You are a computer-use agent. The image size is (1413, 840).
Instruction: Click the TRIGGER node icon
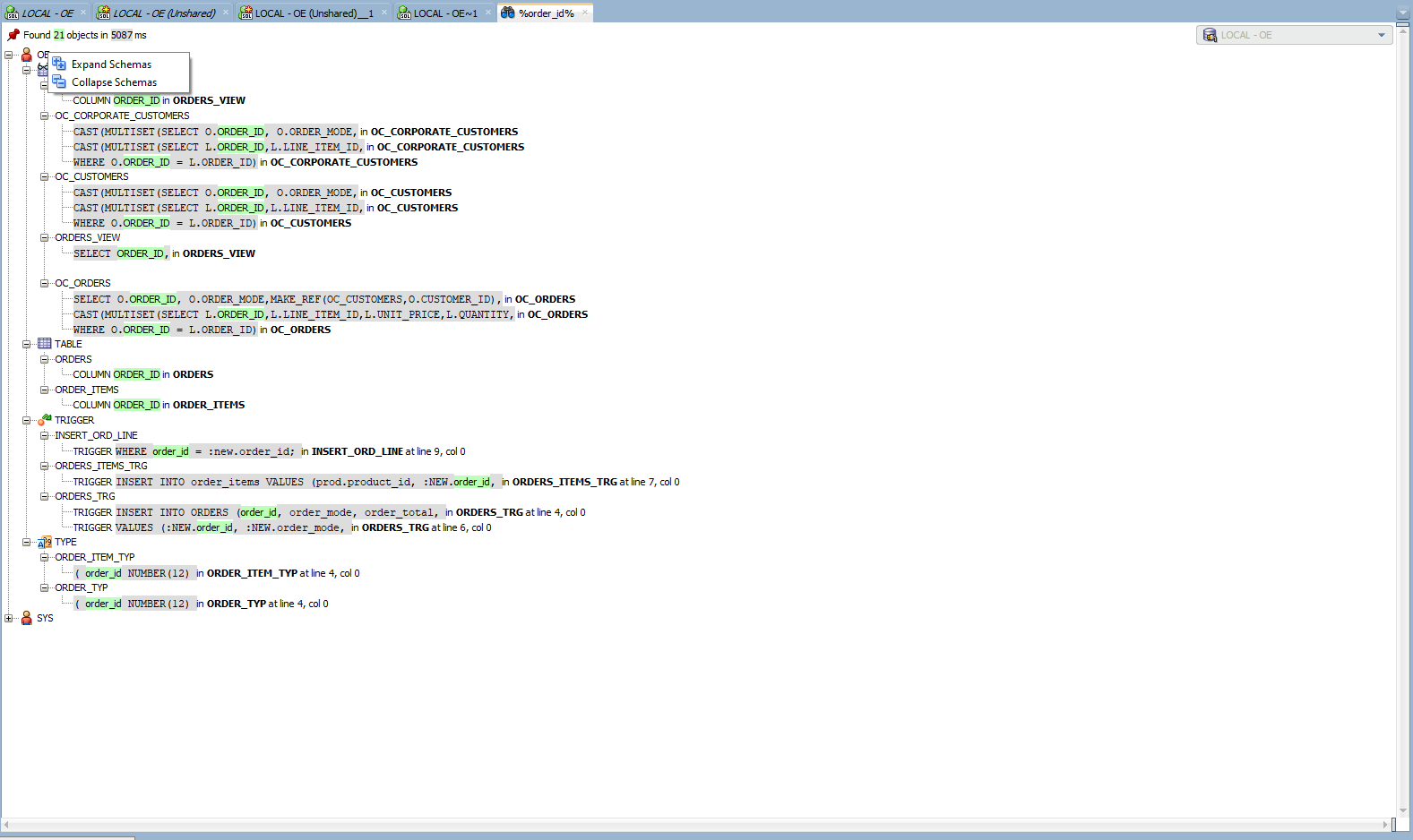[x=45, y=420]
